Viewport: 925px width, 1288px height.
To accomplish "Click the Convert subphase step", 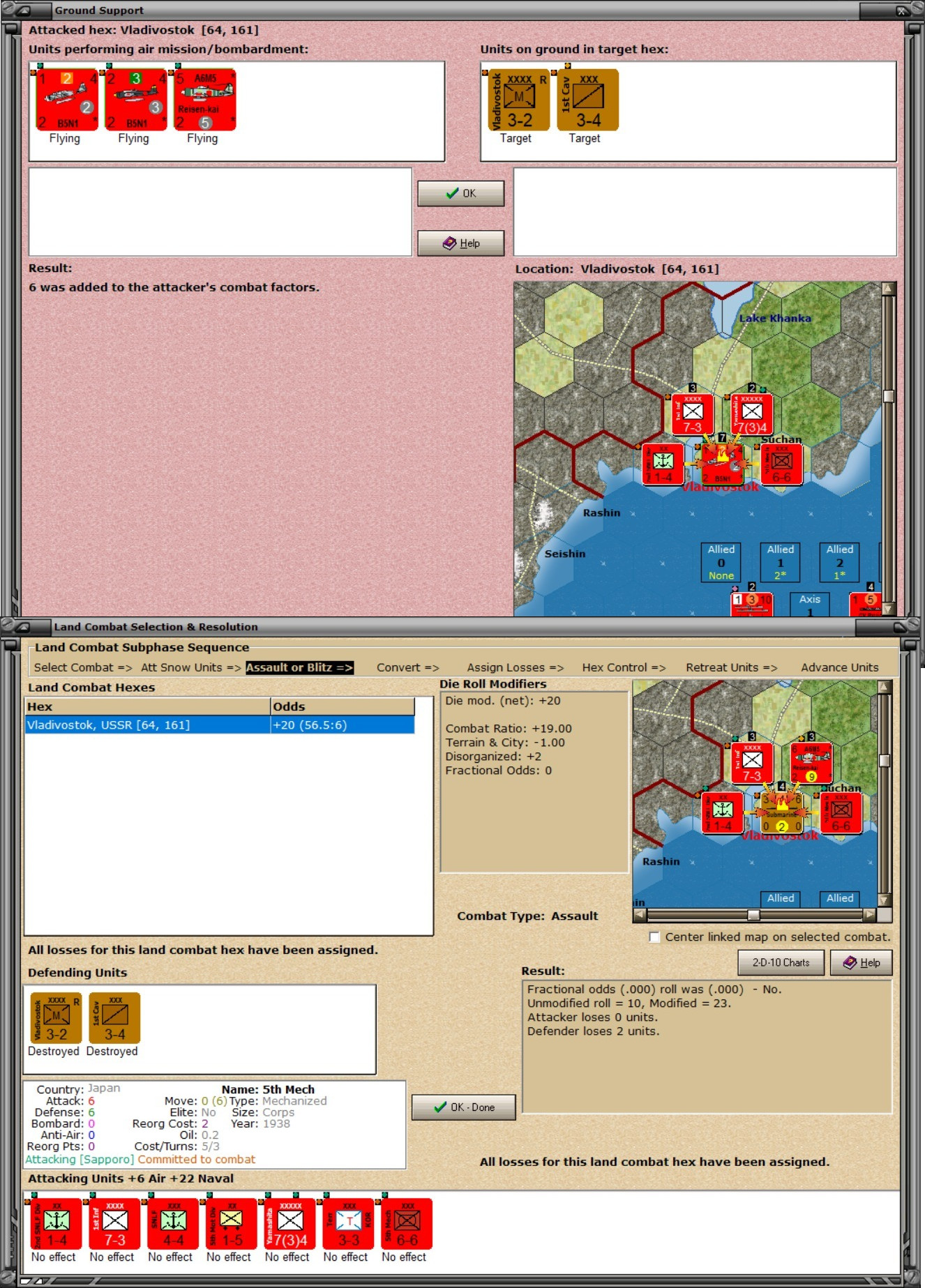I will point(408,667).
